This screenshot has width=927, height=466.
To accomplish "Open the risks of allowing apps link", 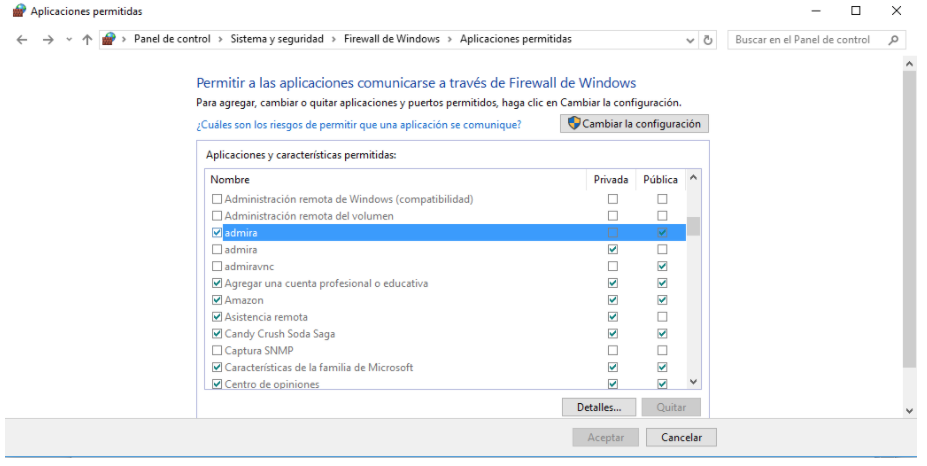I will (x=359, y=125).
